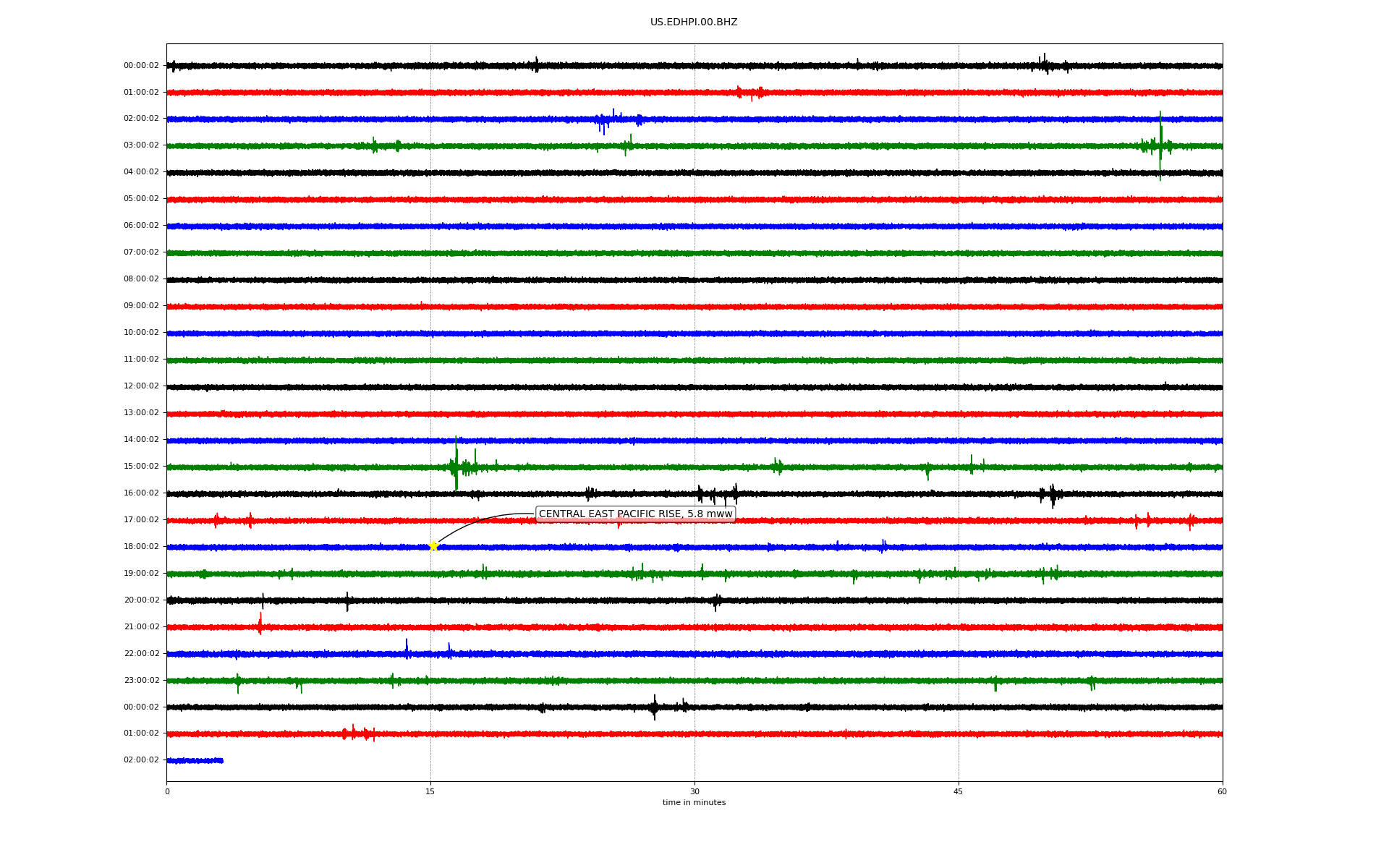Select the 05:00:02 row label

coord(141,199)
